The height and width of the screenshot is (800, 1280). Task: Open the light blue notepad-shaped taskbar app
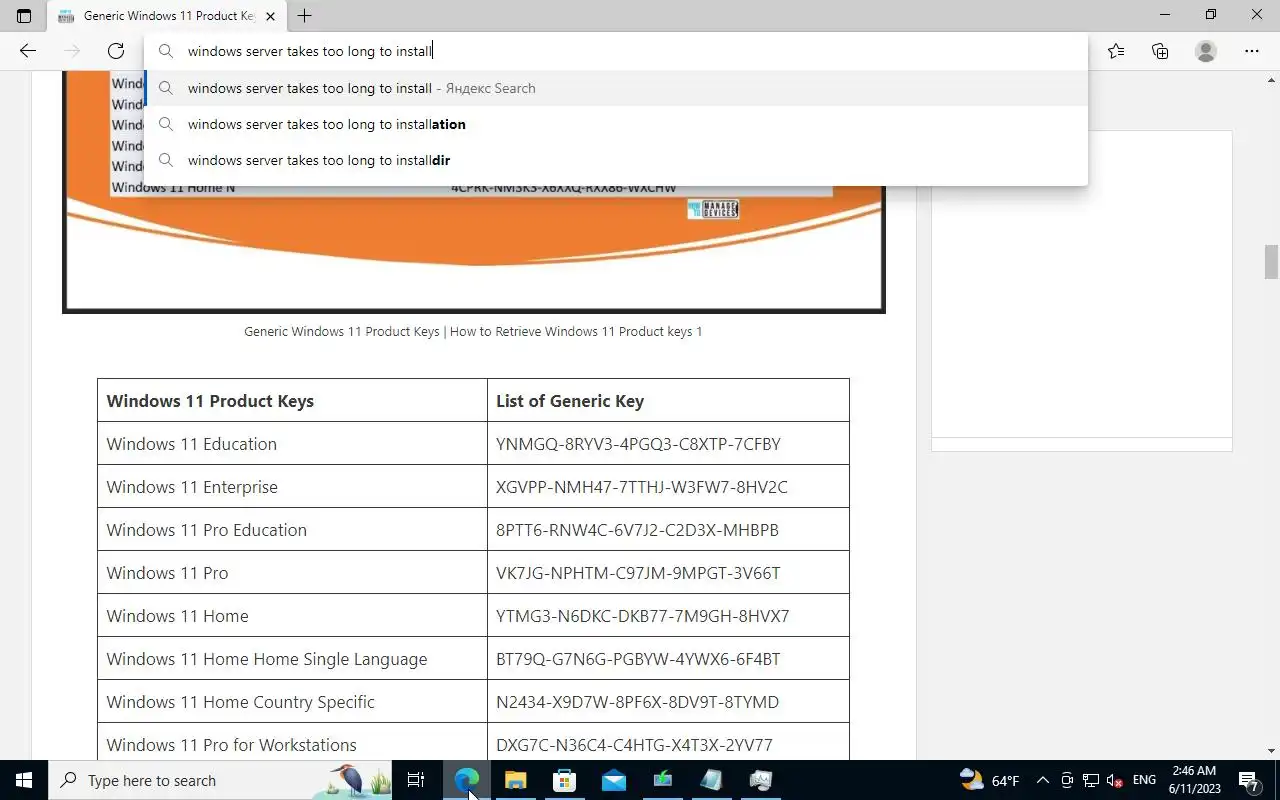coord(712,780)
